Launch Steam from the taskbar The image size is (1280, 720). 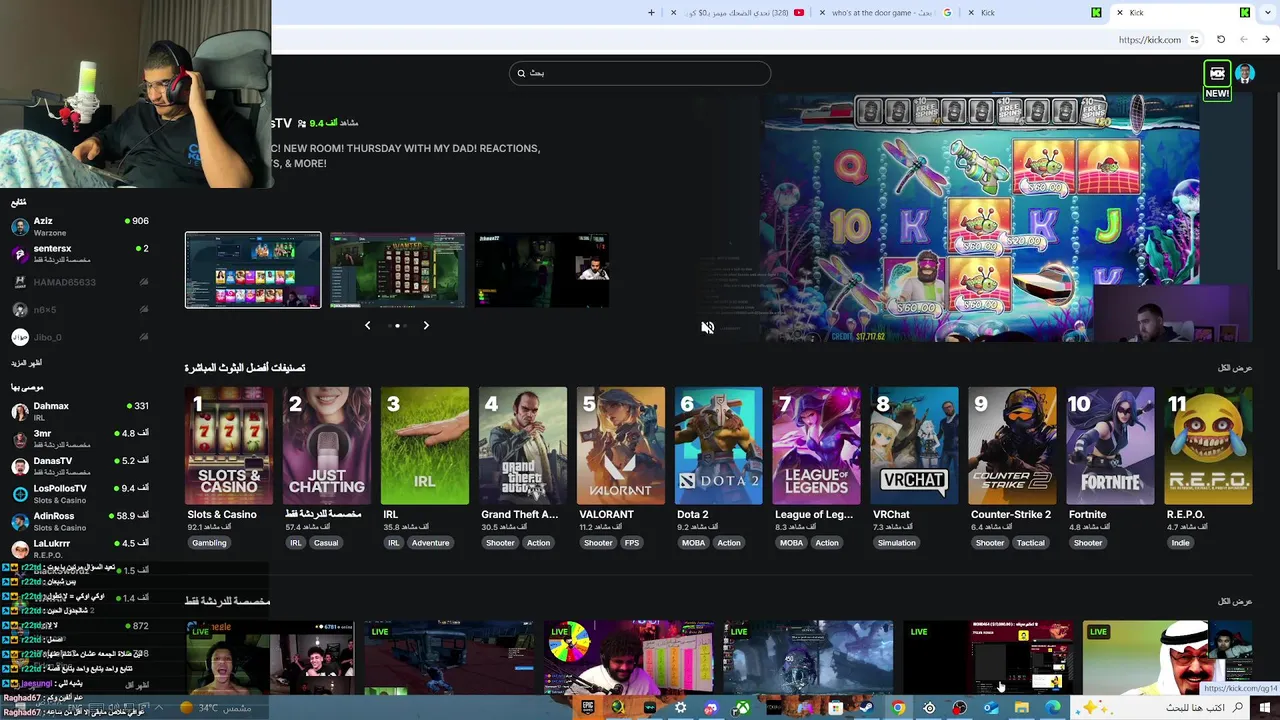point(866,708)
